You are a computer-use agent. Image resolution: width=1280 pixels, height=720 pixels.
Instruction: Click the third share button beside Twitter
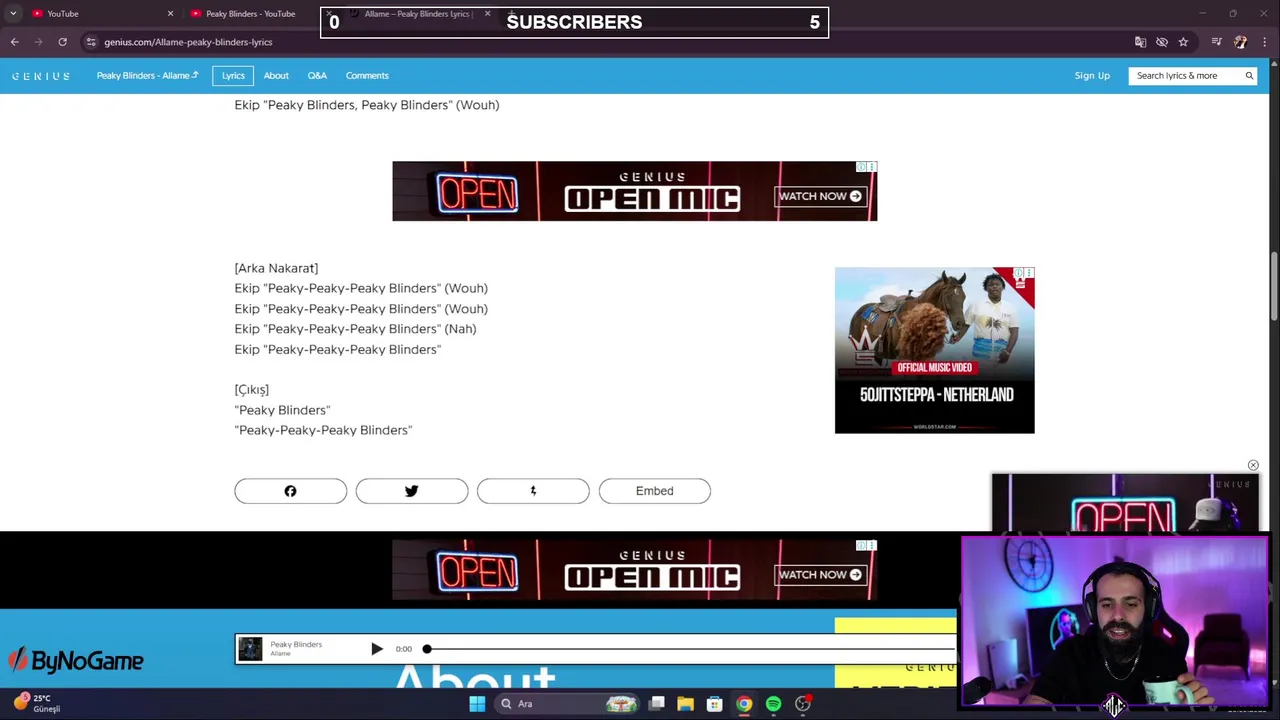point(533,491)
